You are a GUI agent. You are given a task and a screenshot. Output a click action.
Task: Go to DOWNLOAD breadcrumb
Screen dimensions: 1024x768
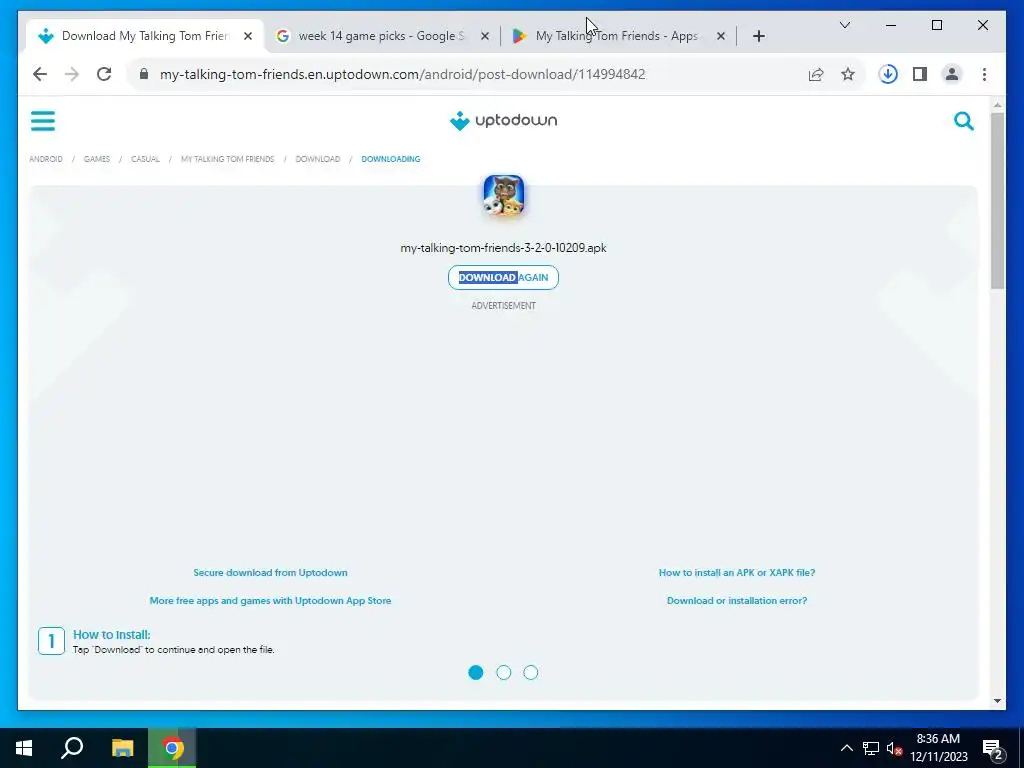point(317,159)
